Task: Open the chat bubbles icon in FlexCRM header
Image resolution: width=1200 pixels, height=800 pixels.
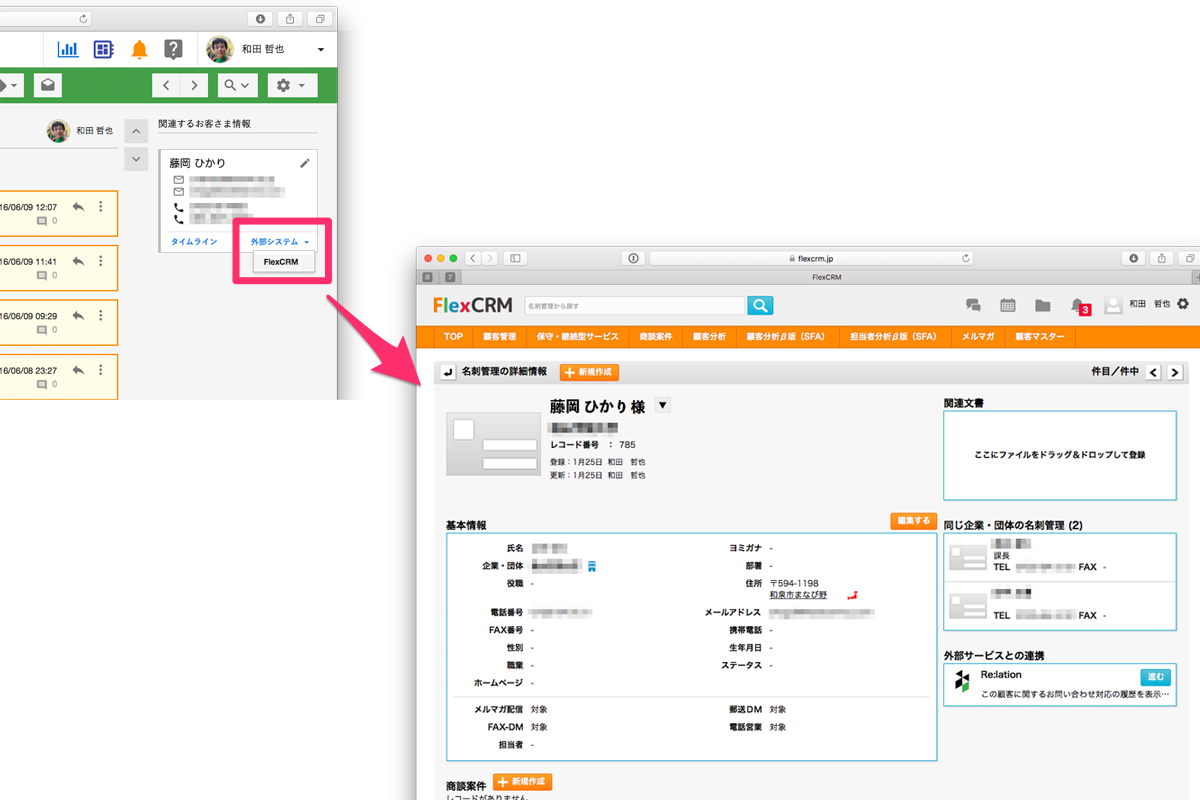Action: pos(973,306)
